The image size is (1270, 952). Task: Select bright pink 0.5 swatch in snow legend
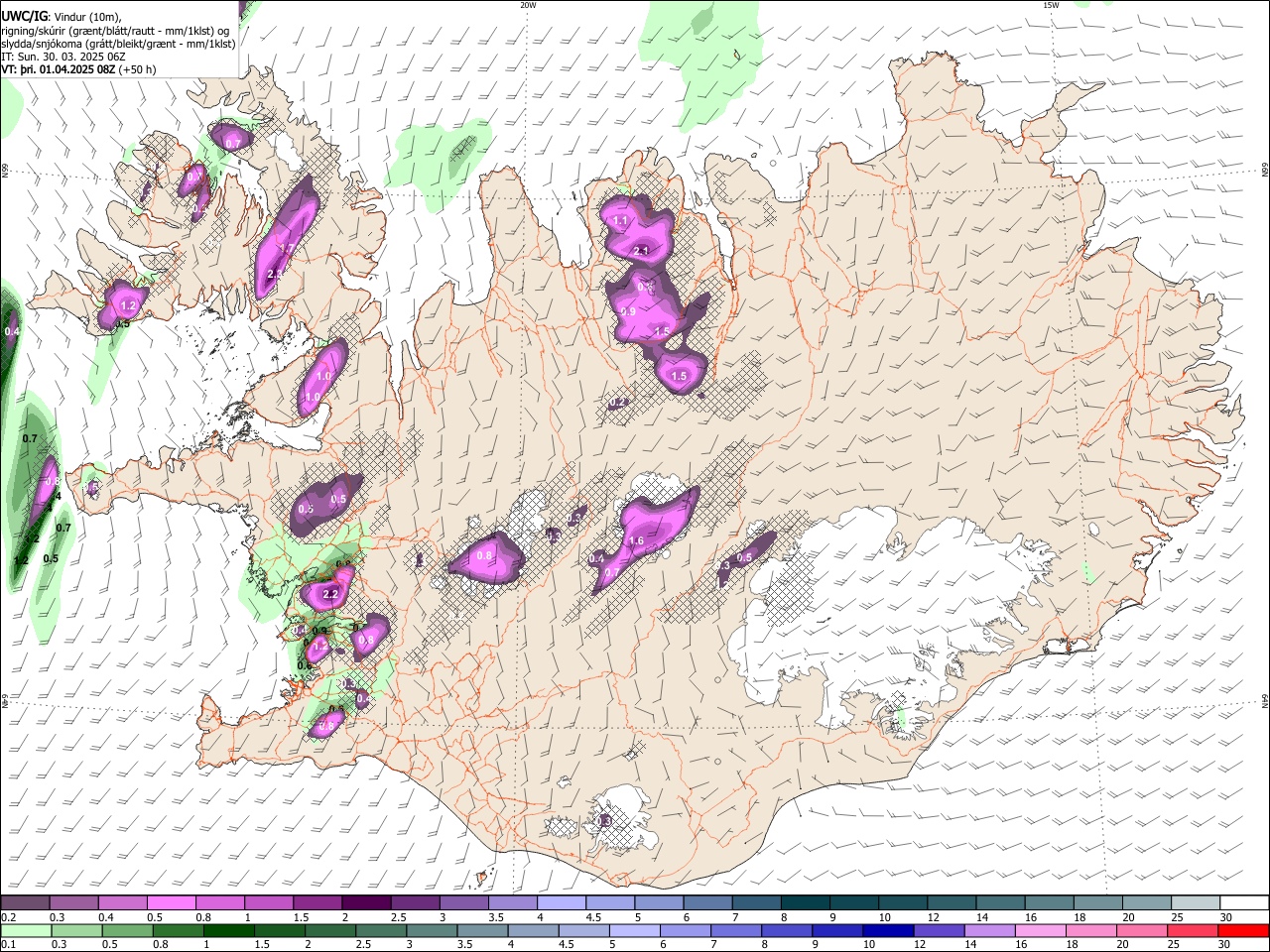[171, 903]
